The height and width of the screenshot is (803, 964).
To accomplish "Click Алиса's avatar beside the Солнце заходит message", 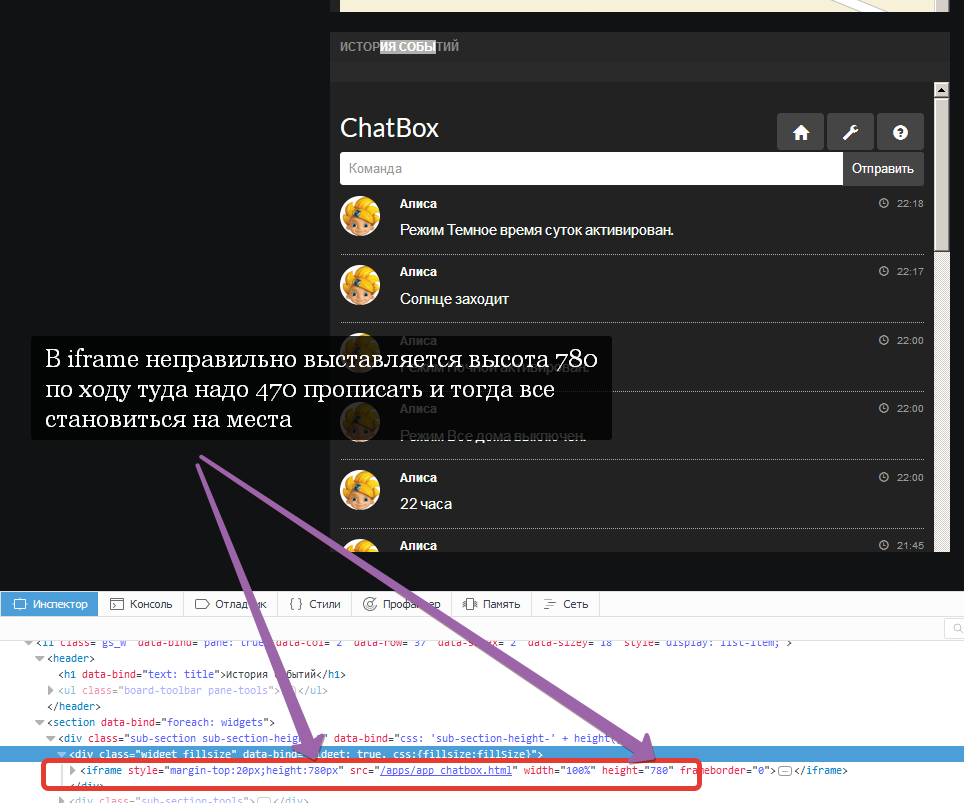I will (360, 284).
